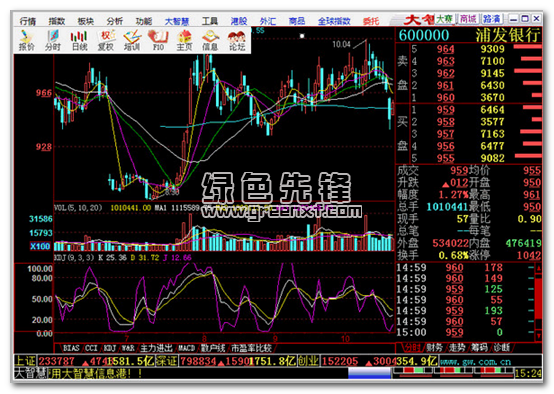554x394 pixels.
Task: Select the 筹码 tab in side panel
Action: [x=479, y=347]
